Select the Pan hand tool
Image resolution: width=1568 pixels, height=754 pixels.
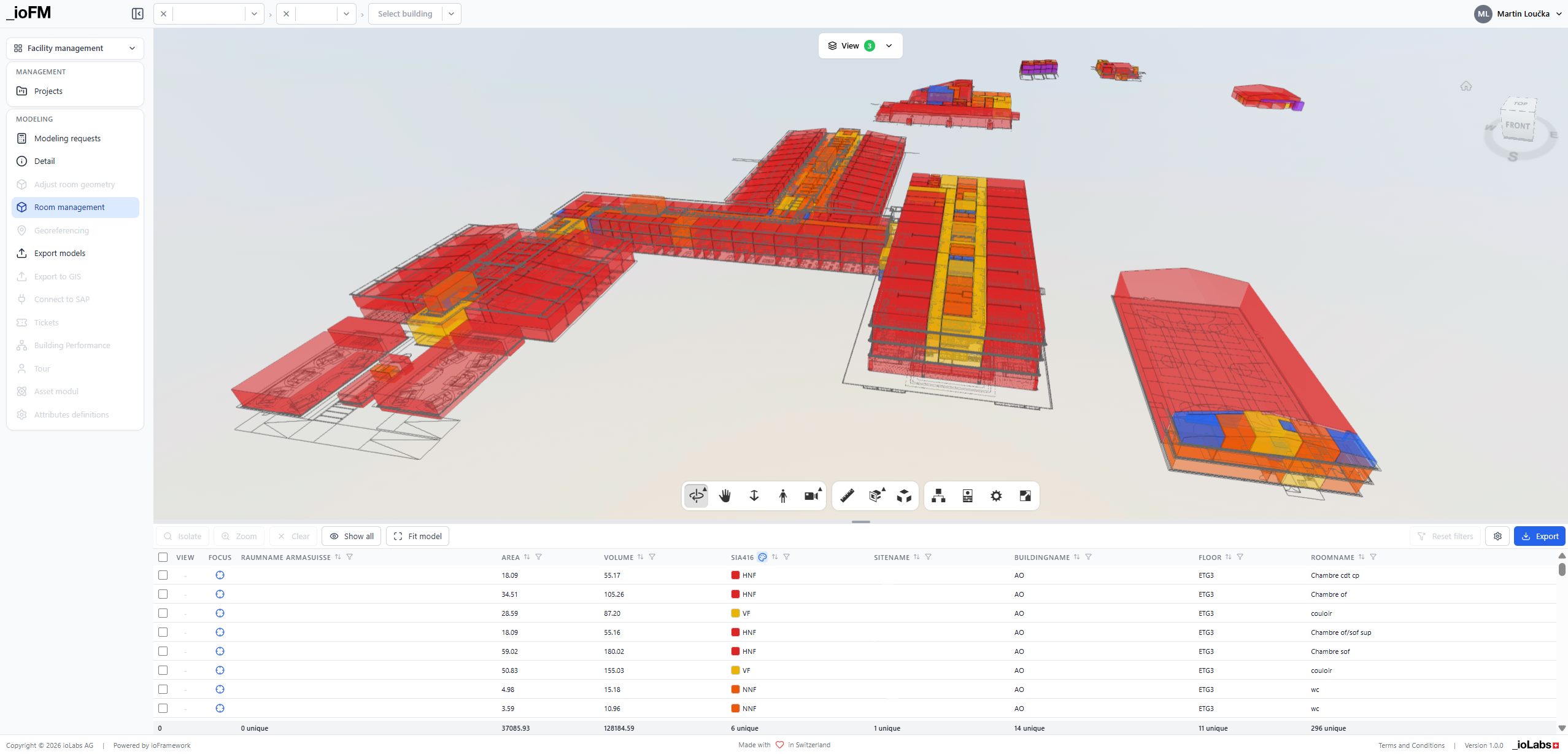pos(725,496)
